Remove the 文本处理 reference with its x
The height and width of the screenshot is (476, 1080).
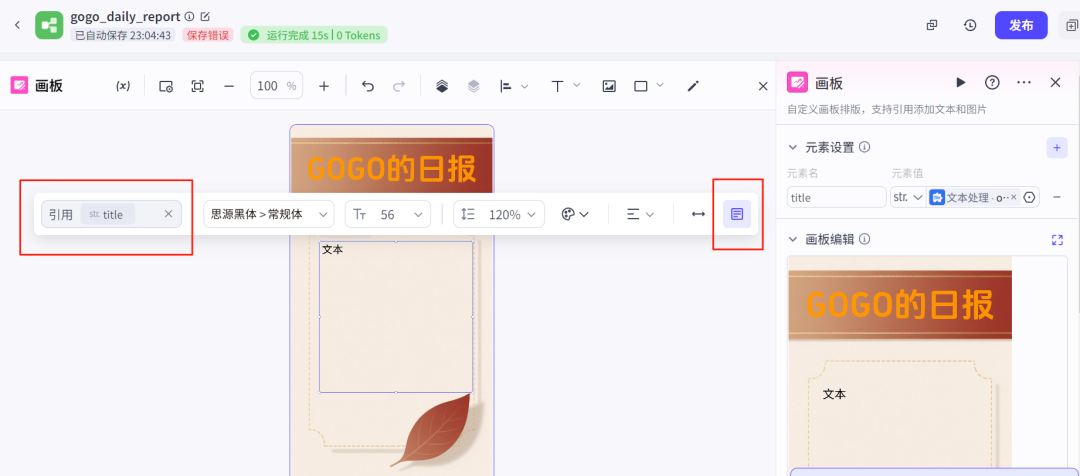[x=1013, y=197]
